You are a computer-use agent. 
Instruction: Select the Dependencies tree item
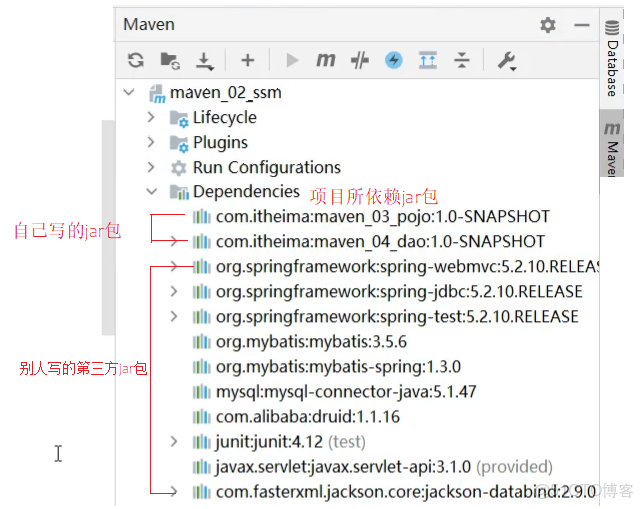coord(246,192)
